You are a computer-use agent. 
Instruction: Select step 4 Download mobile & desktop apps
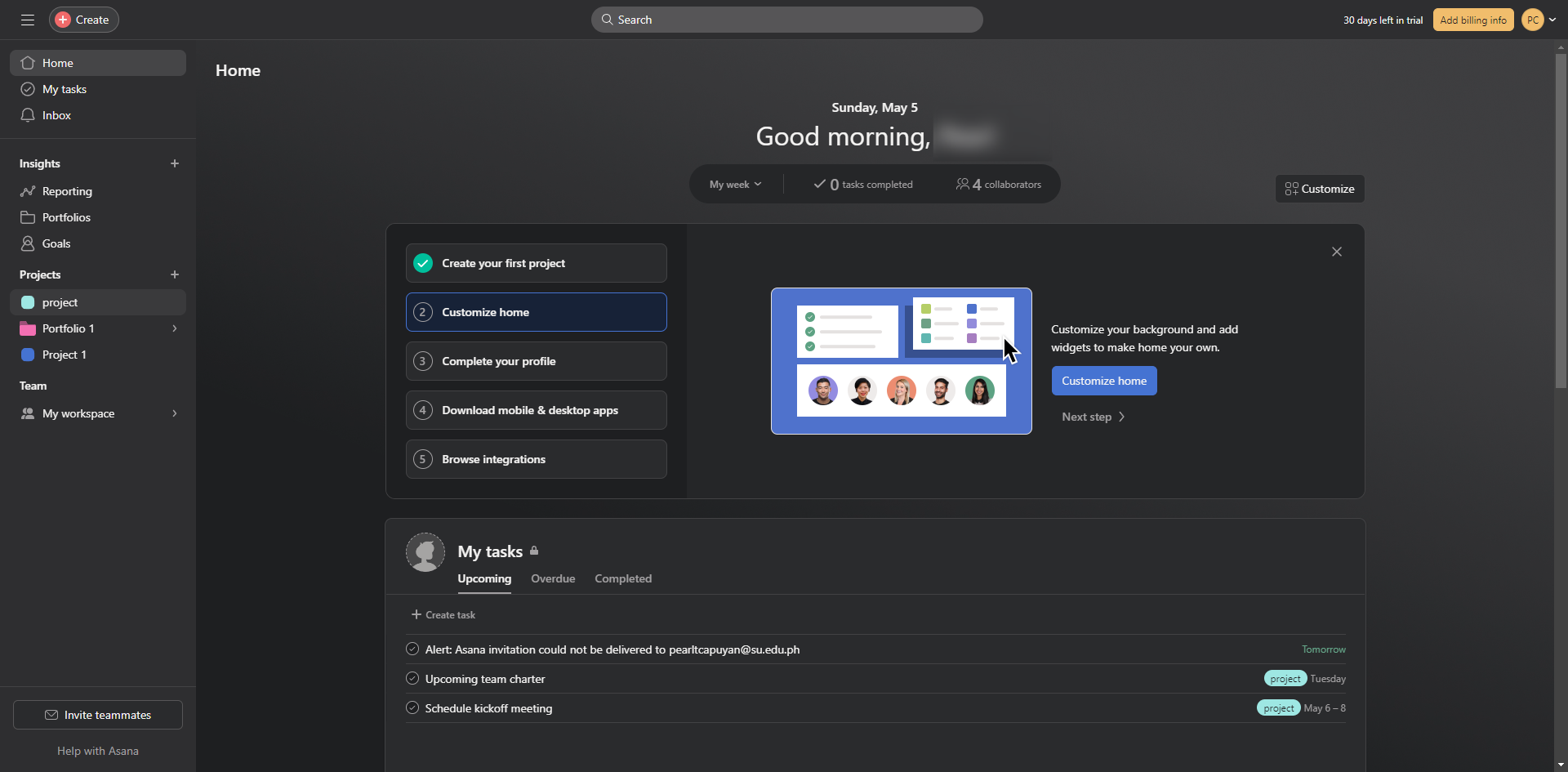[x=537, y=410]
